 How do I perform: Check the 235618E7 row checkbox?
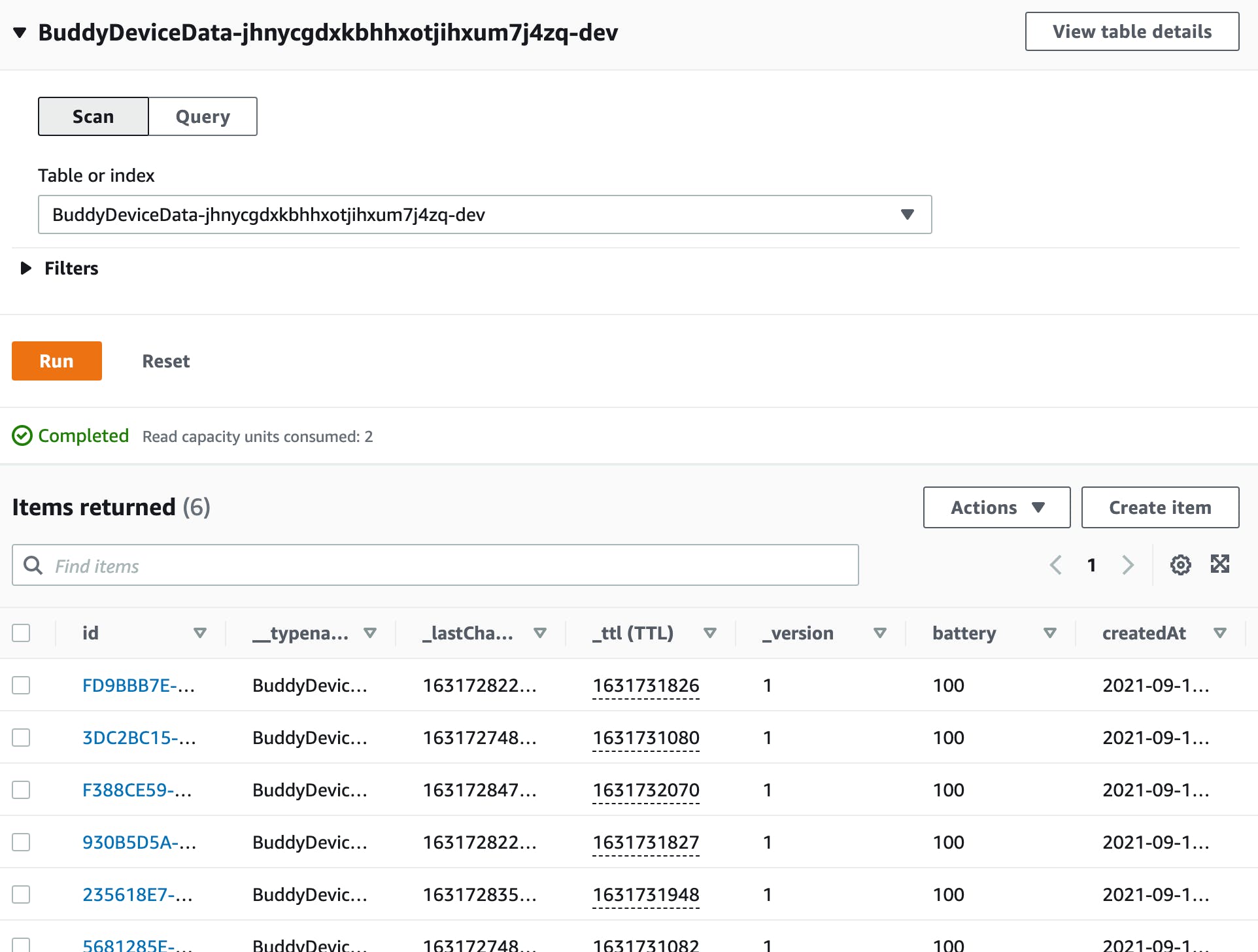coord(21,894)
